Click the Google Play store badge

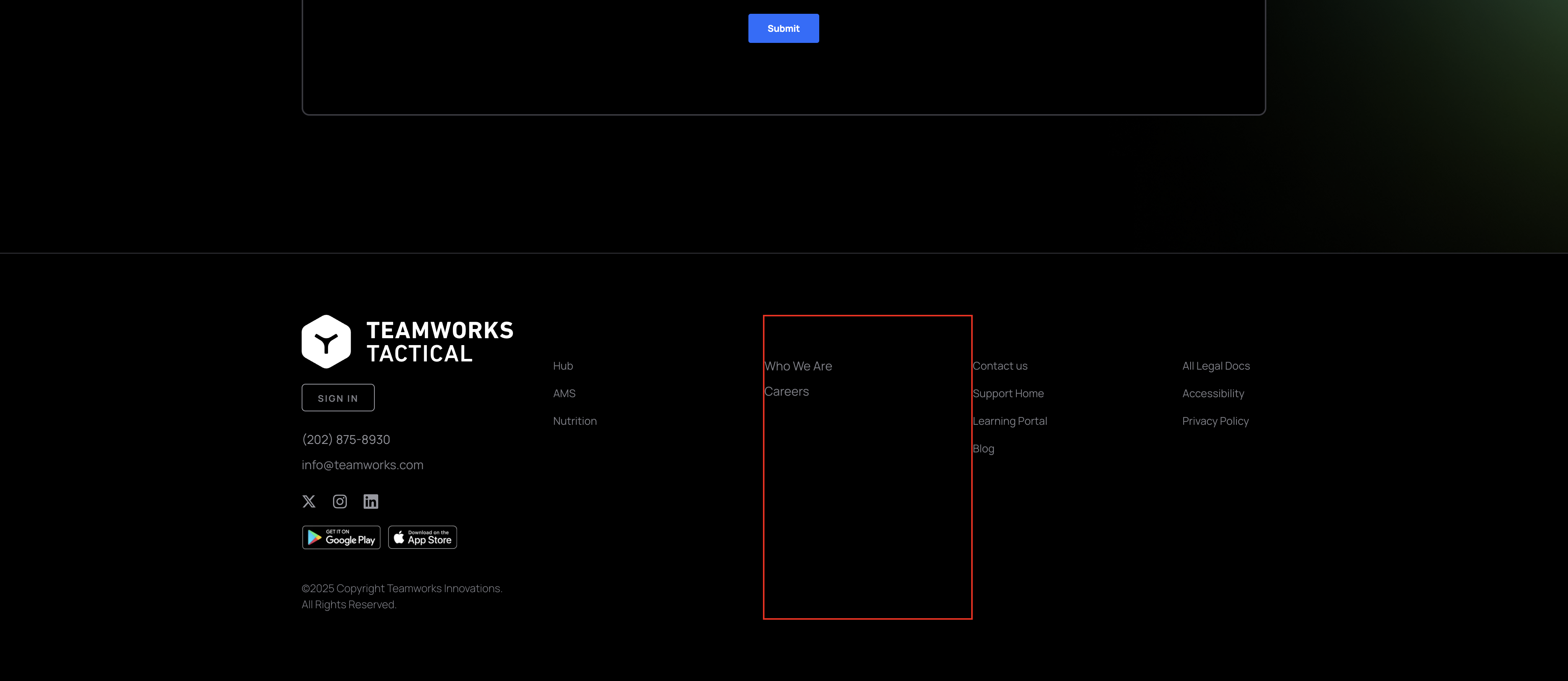[341, 537]
